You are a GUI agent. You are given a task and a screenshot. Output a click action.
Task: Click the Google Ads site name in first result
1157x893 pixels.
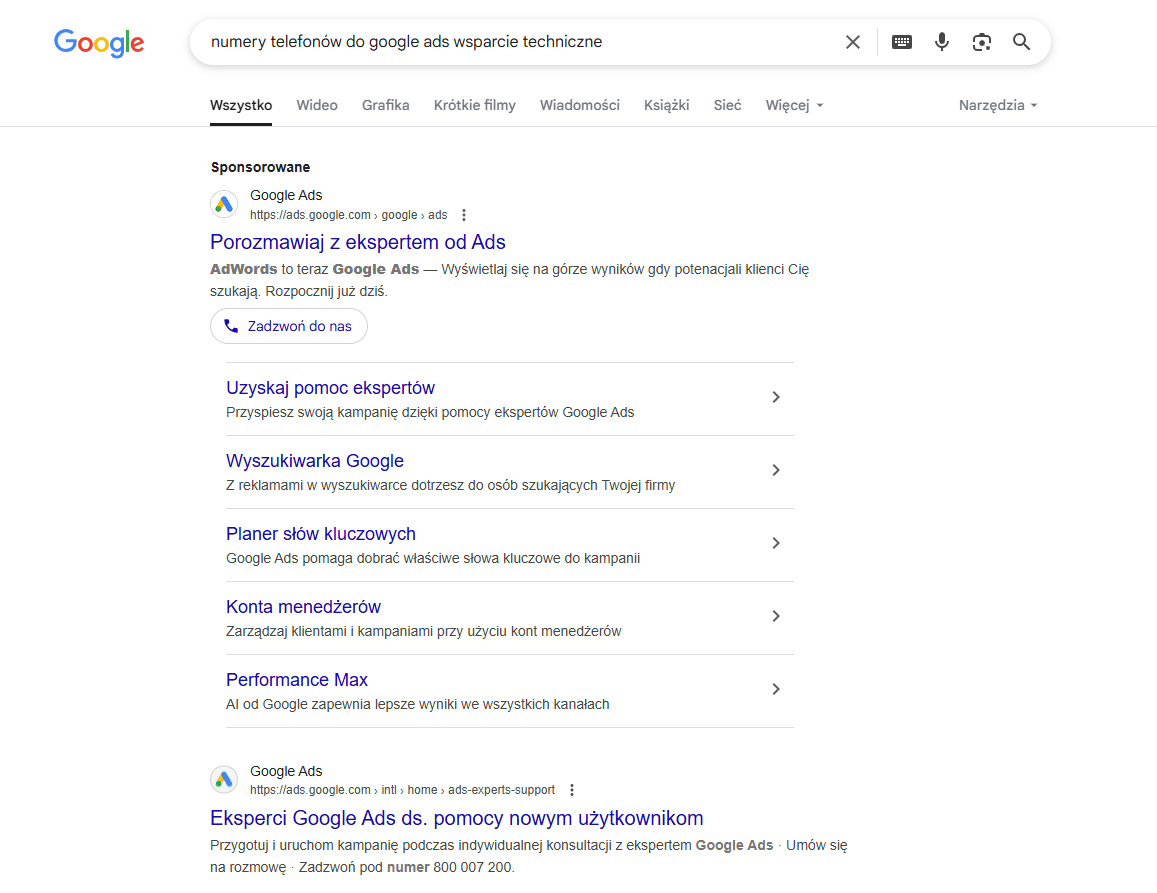(x=286, y=195)
